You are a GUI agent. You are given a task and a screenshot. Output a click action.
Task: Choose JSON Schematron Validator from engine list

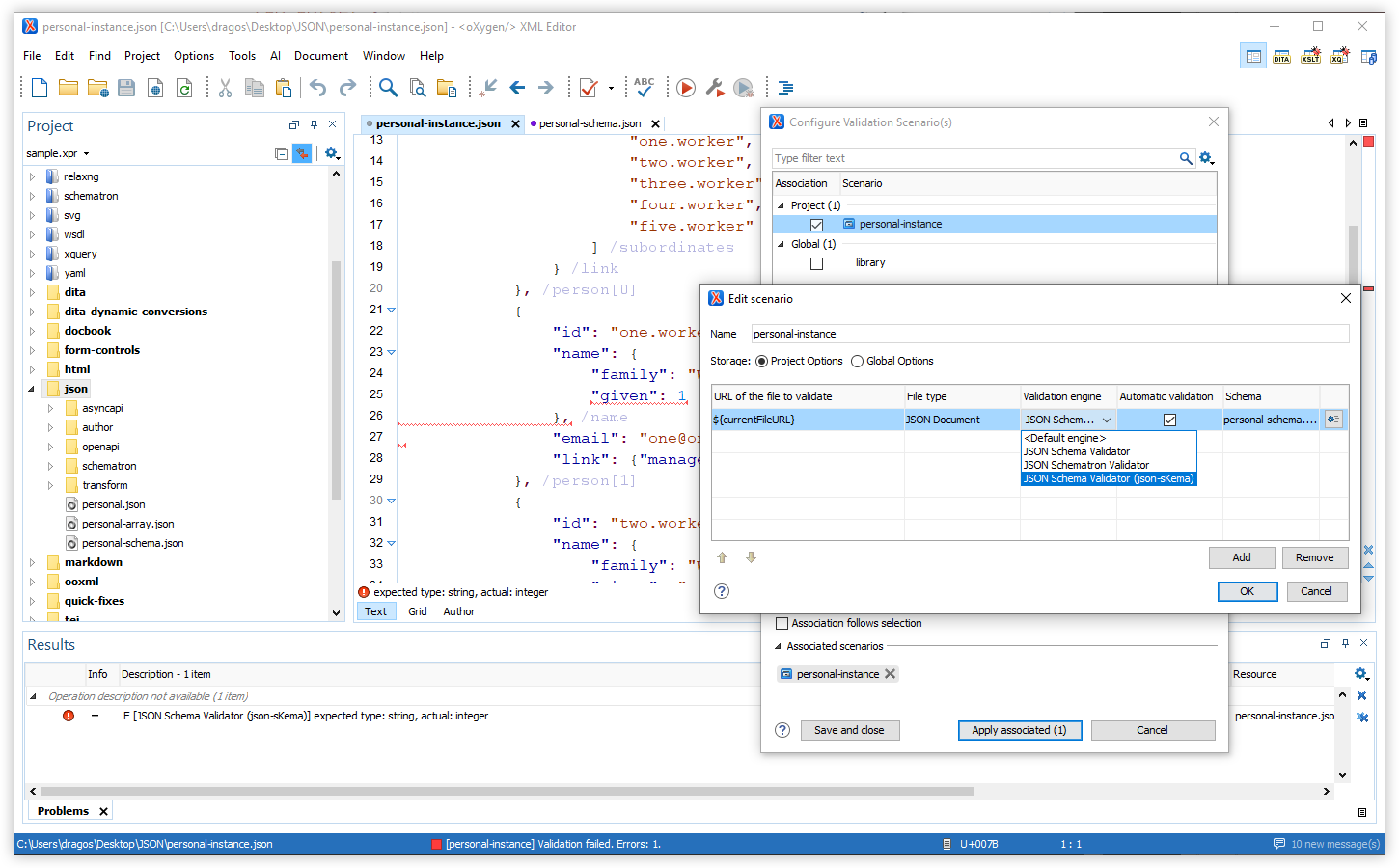coord(1109,465)
